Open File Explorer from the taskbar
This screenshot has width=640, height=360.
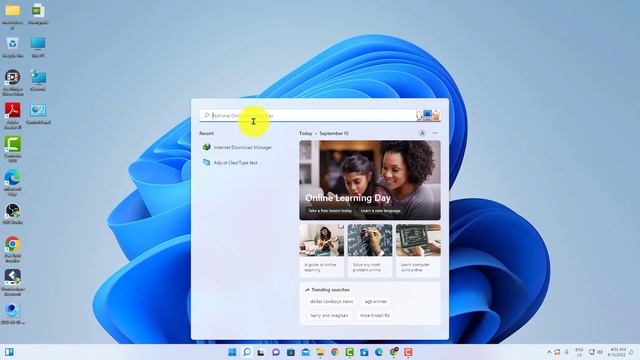point(320,352)
